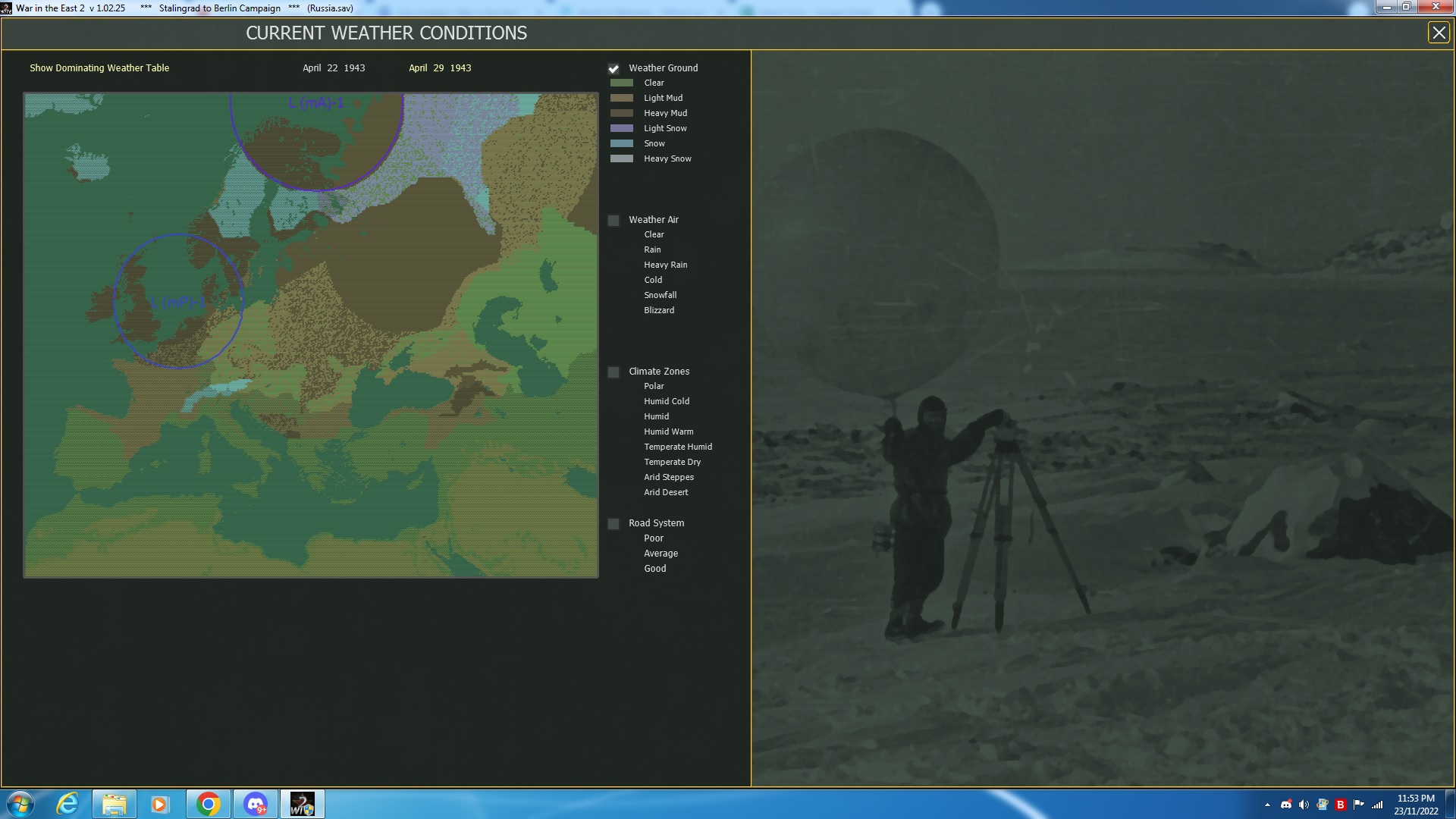The width and height of the screenshot is (1456, 819).
Task: Select the April 22 1943 date
Action: click(x=334, y=68)
